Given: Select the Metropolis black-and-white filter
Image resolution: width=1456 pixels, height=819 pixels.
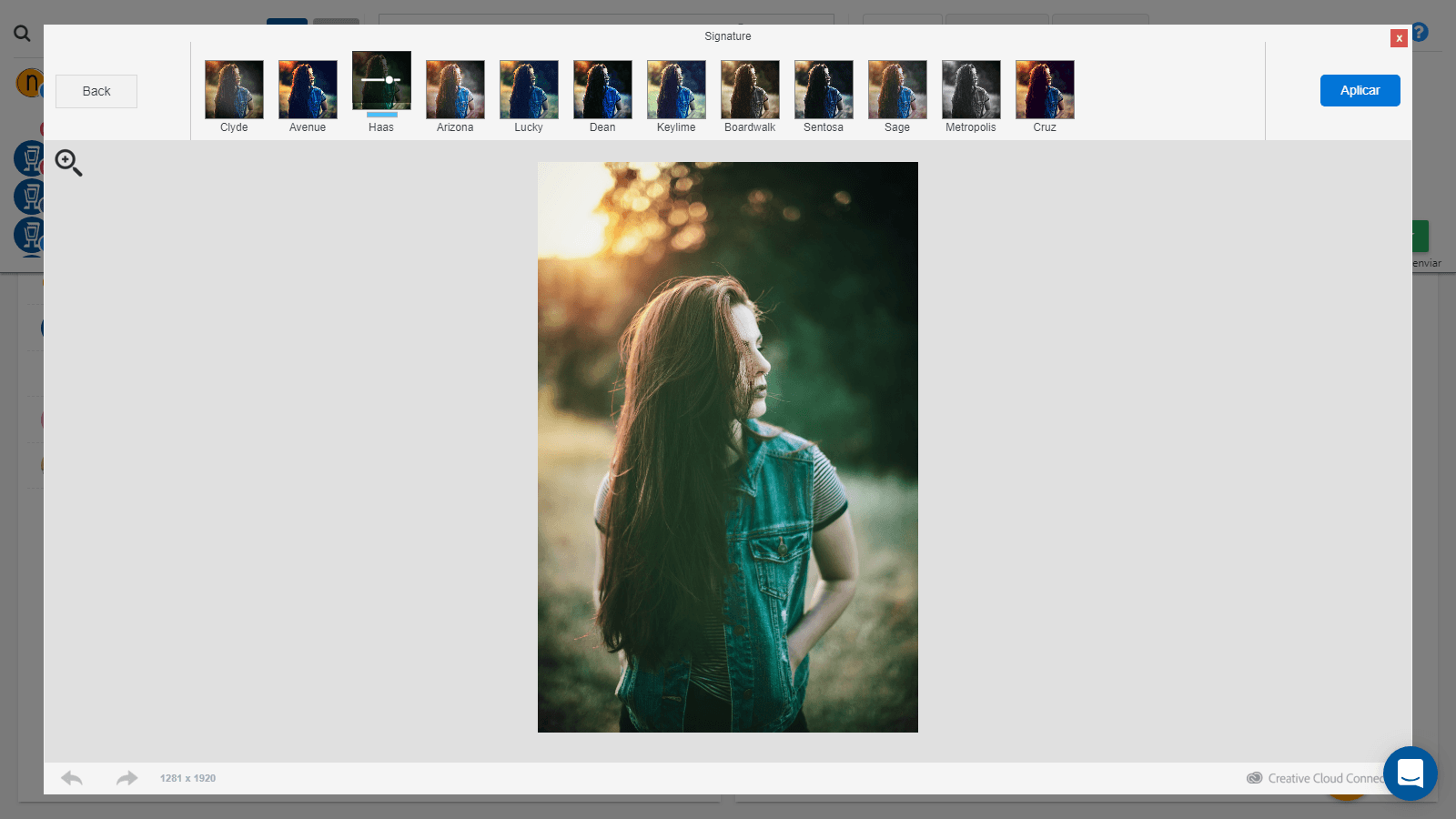Looking at the screenshot, I should [x=971, y=89].
